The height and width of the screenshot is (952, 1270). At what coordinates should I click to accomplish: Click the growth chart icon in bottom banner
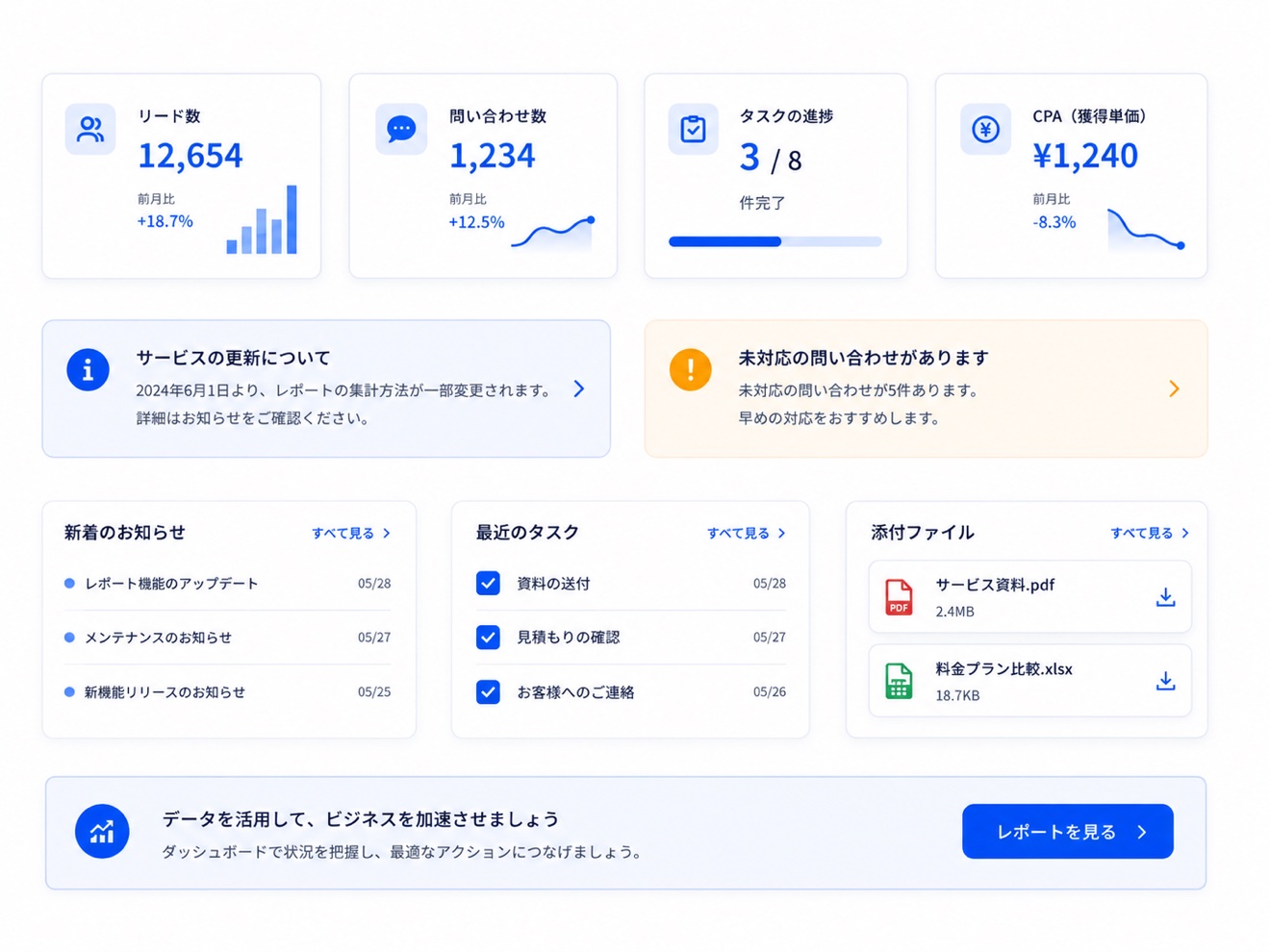[x=102, y=831]
